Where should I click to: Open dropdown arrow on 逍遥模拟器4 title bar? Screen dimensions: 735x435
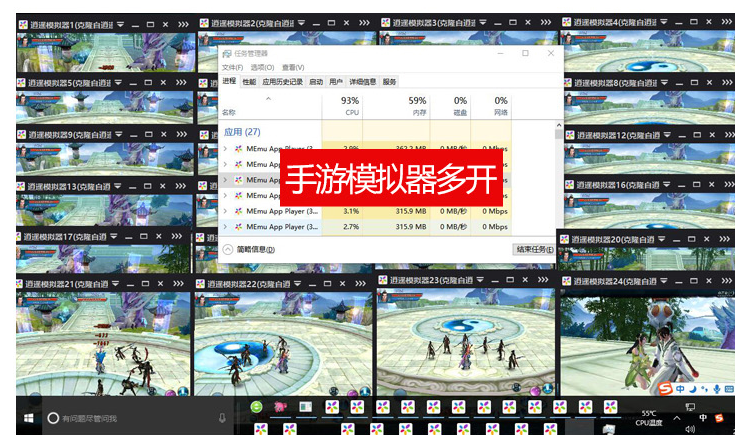[x=664, y=22]
